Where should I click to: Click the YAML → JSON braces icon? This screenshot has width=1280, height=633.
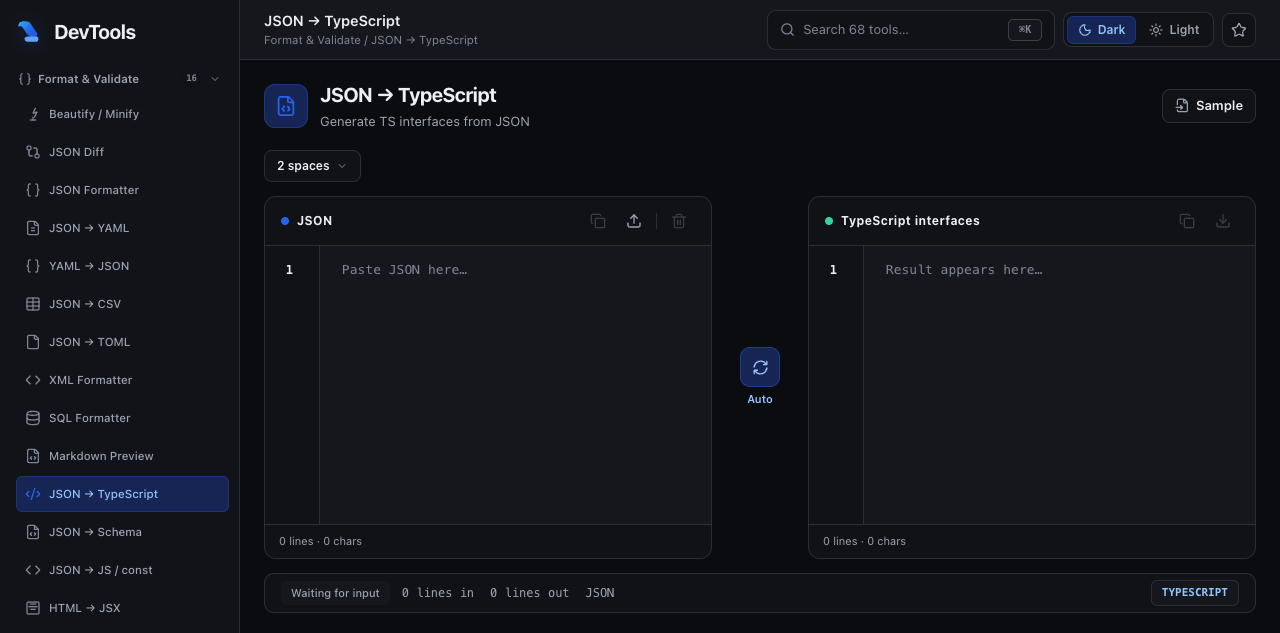pyautogui.click(x=32, y=266)
